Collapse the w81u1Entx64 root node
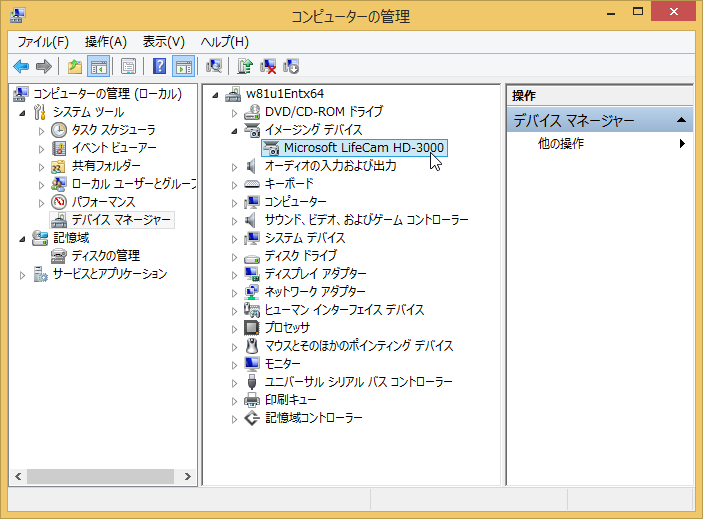 click(x=215, y=95)
